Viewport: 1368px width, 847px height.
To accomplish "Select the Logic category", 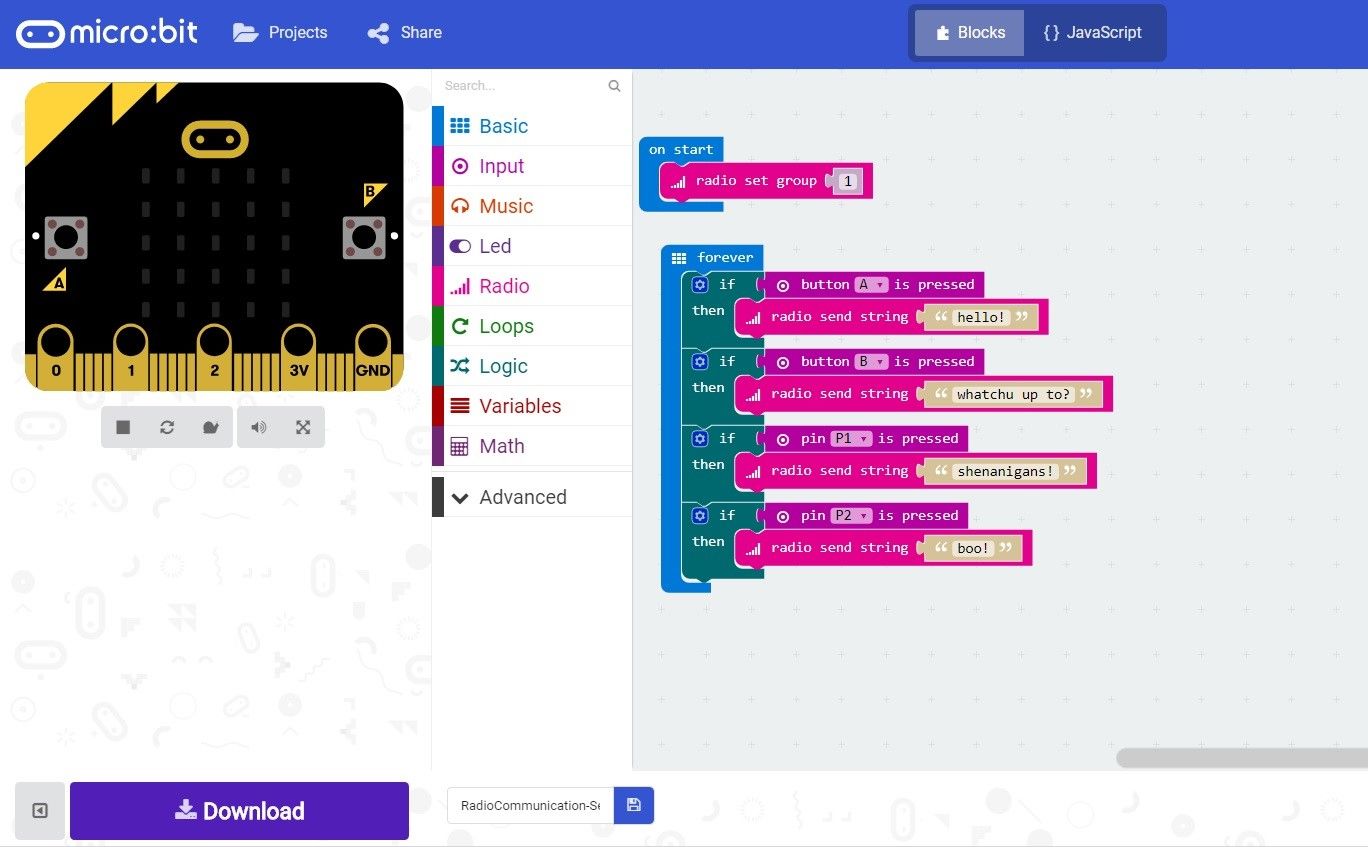I will click(x=502, y=365).
